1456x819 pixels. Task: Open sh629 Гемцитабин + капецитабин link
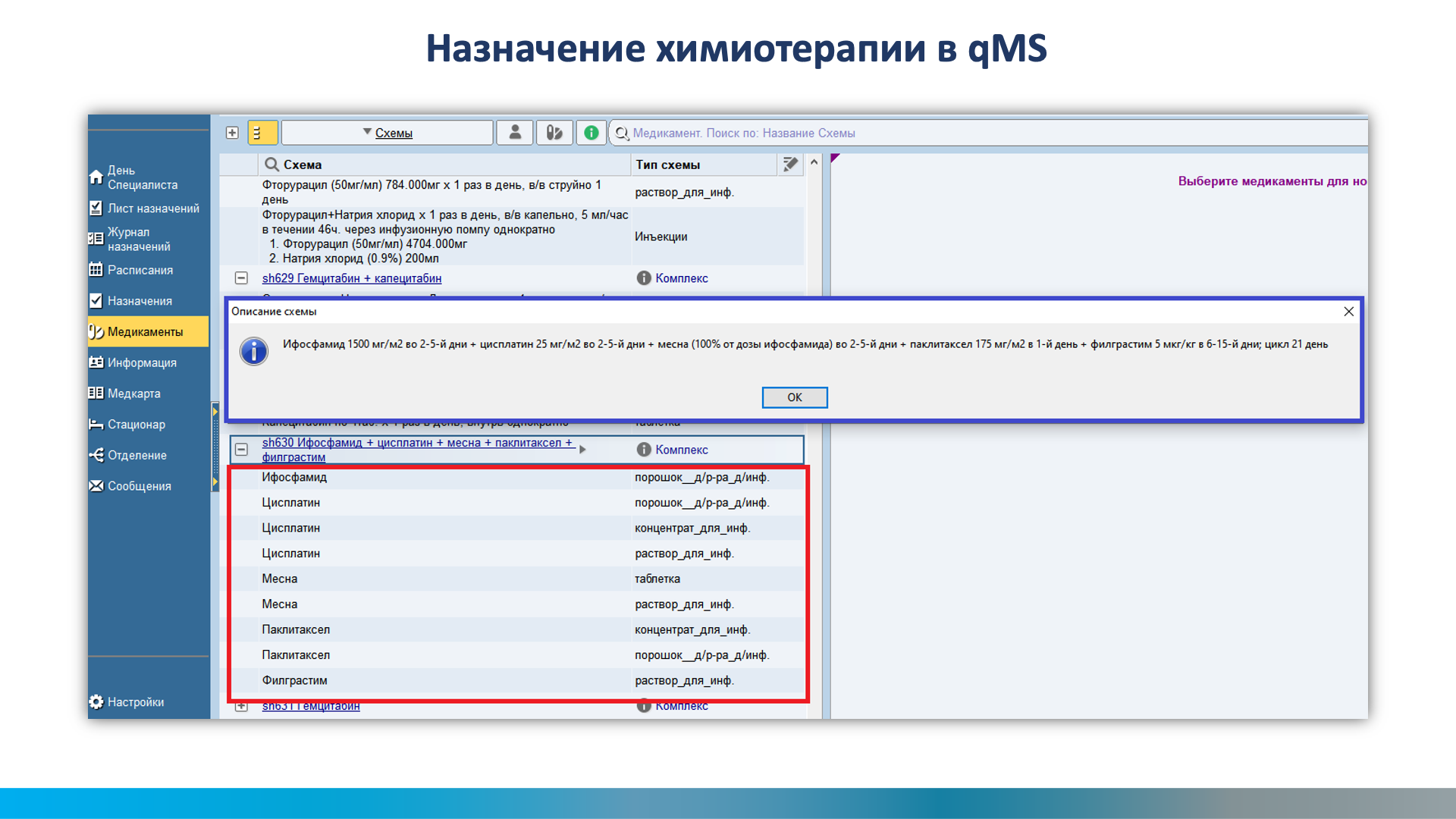coord(352,278)
